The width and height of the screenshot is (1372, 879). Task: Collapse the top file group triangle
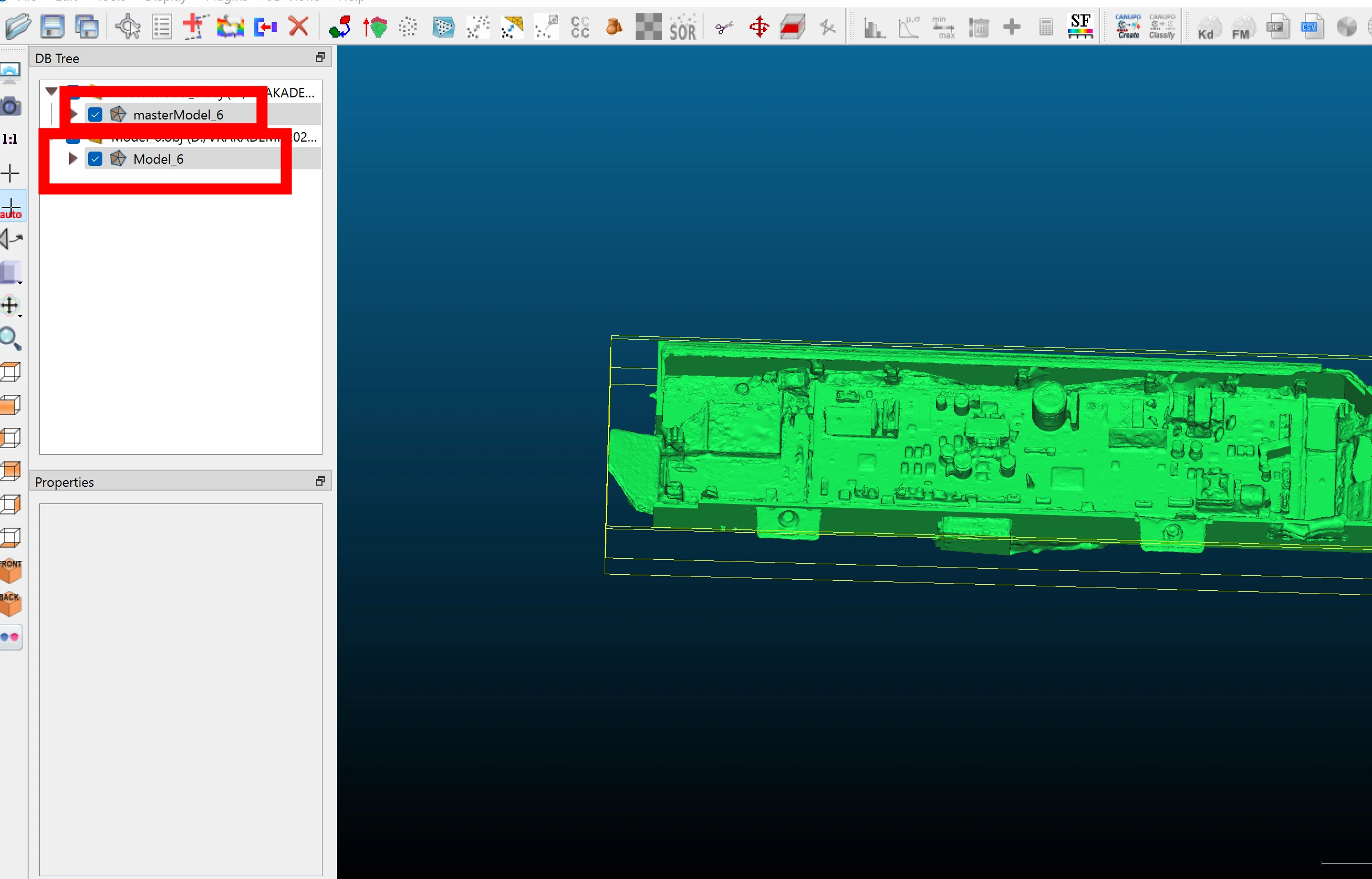click(51, 91)
